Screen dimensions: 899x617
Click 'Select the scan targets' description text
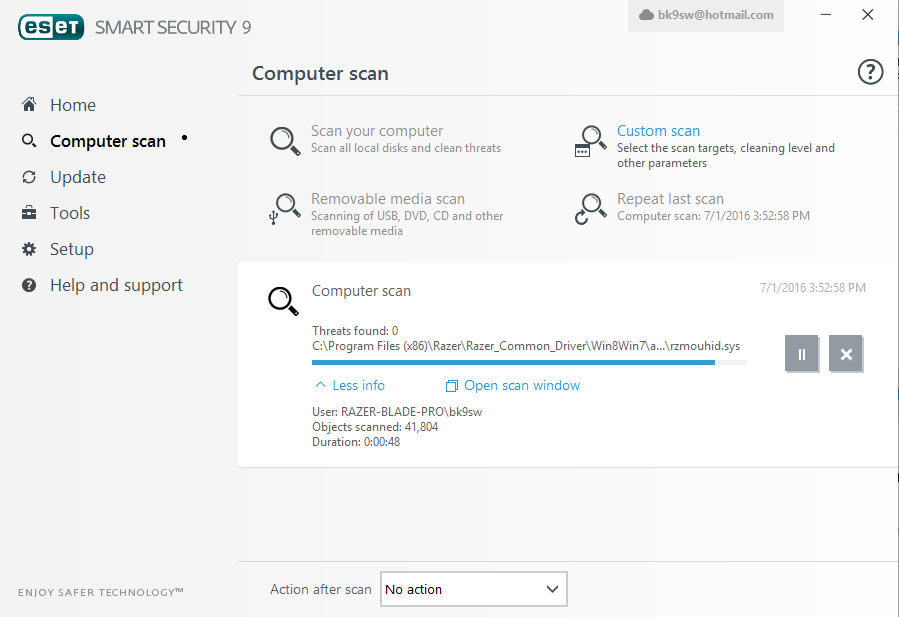pos(726,155)
